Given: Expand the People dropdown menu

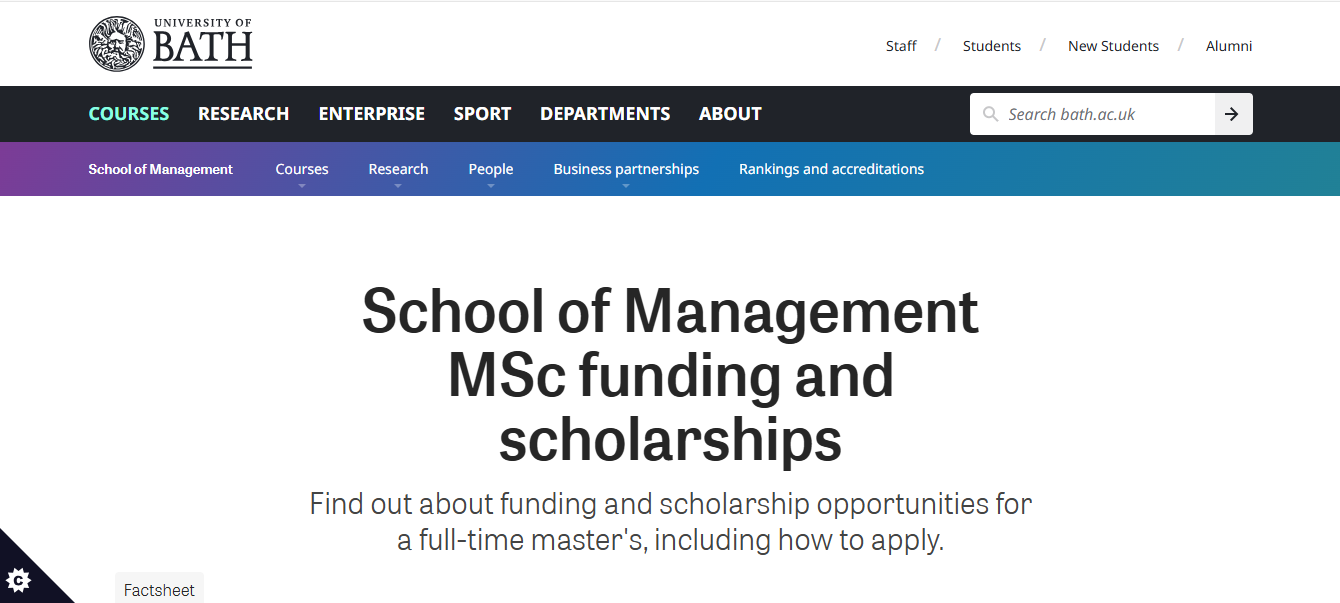Looking at the screenshot, I should point(491,185).
